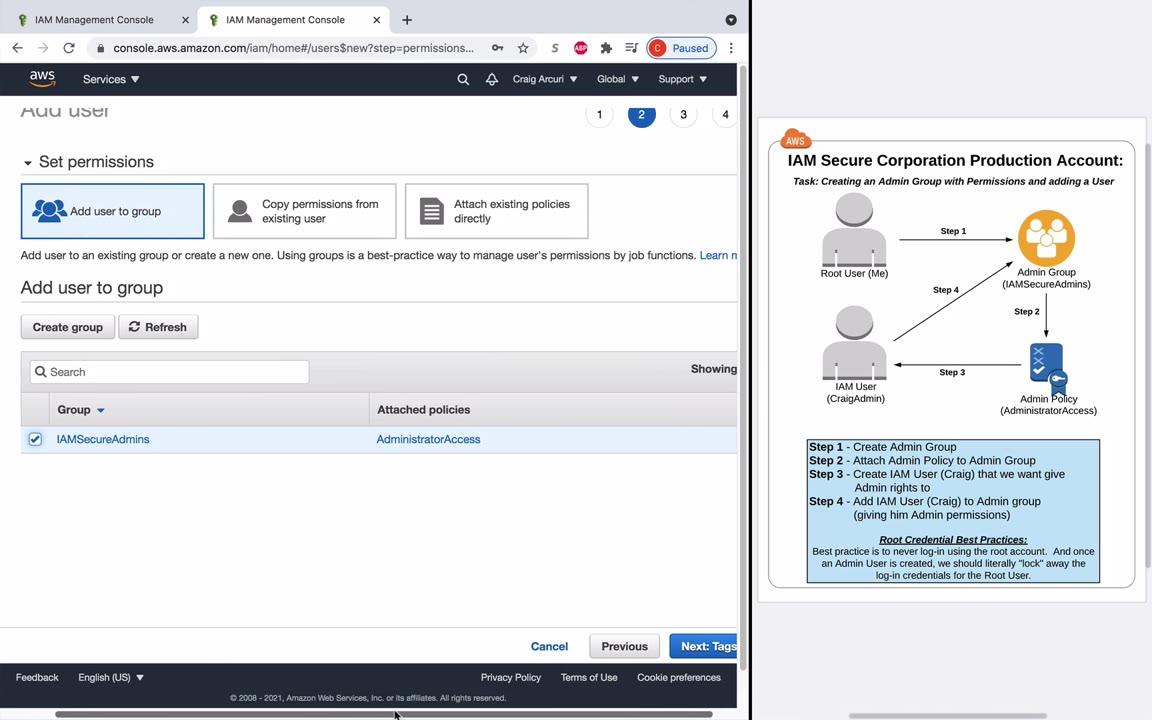Click the Cancel link
Viewport: 1152px width, 720px height.
pos(549,647)
